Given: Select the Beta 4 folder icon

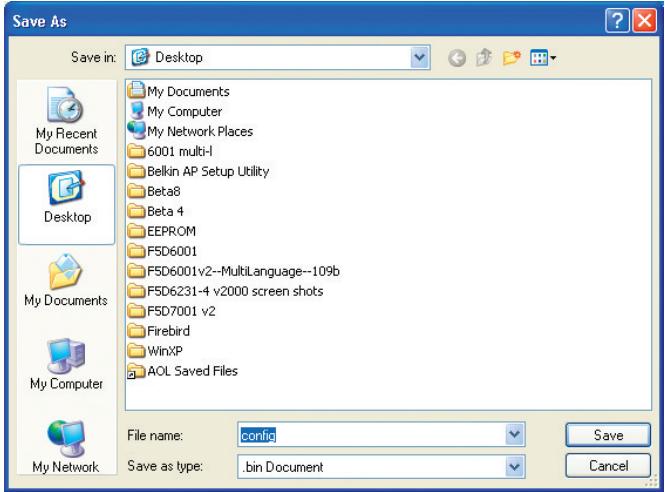Looking at the screenshot, I should (x=137, y=211).
